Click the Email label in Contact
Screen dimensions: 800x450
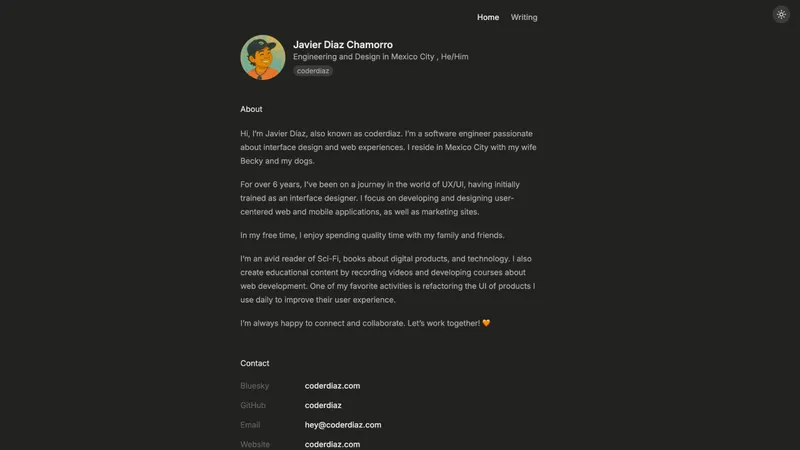[250, 425]
